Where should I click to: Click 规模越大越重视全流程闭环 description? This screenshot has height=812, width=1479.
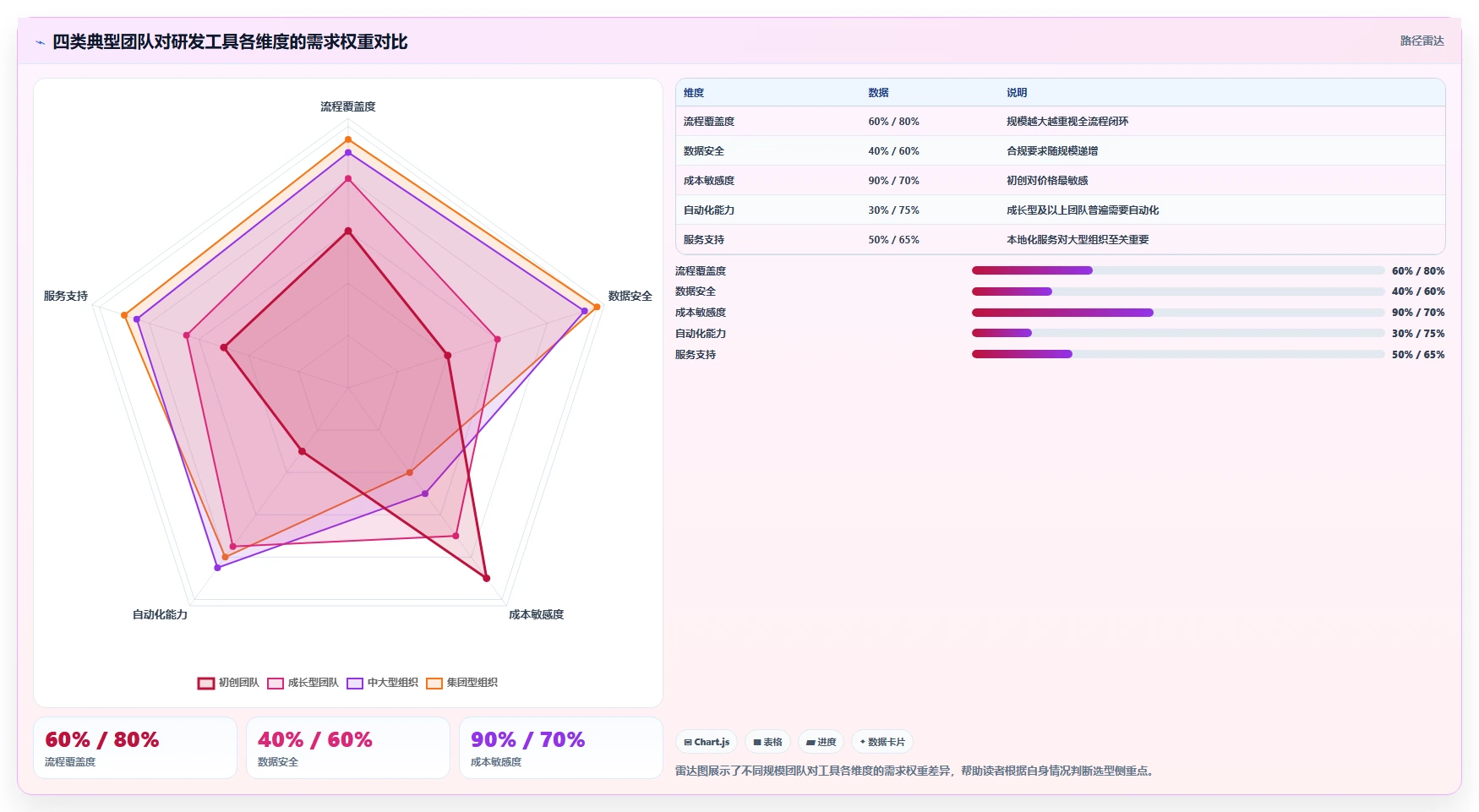coord(1067,122)
